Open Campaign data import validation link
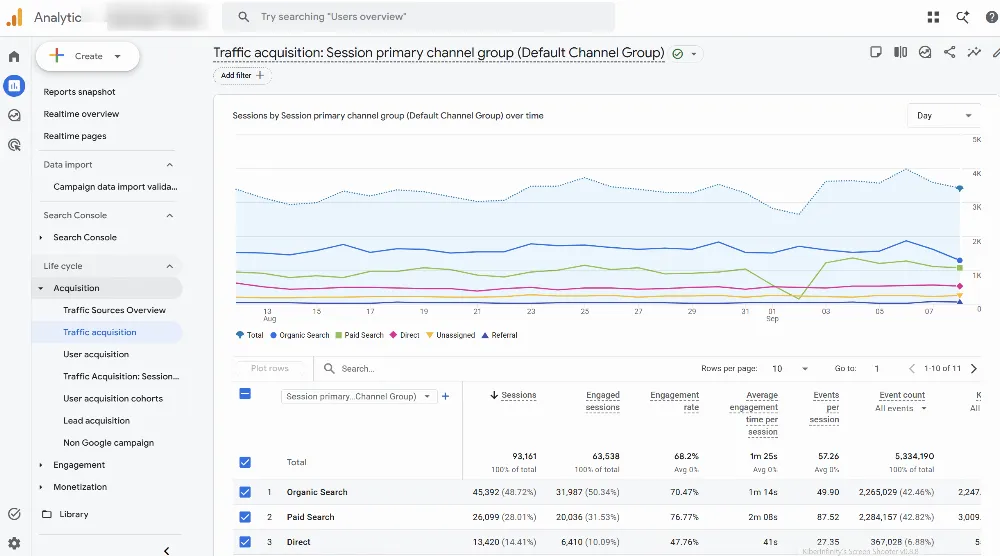Screen dimensions: 1000x556 115,187
